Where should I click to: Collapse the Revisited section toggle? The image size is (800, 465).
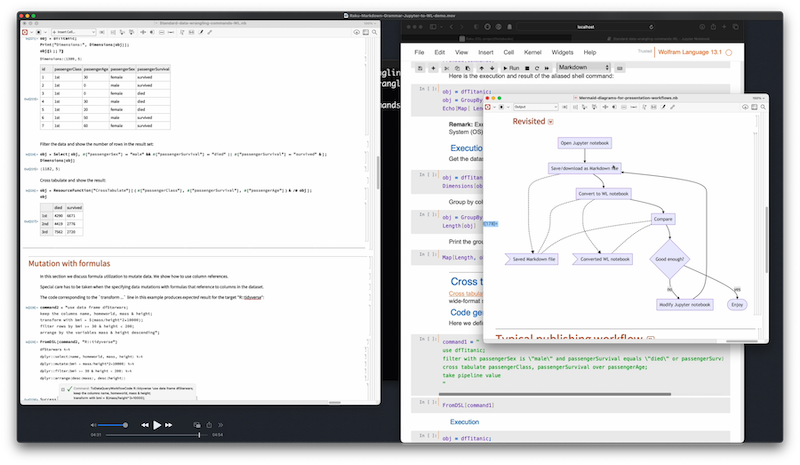point(551,121)
